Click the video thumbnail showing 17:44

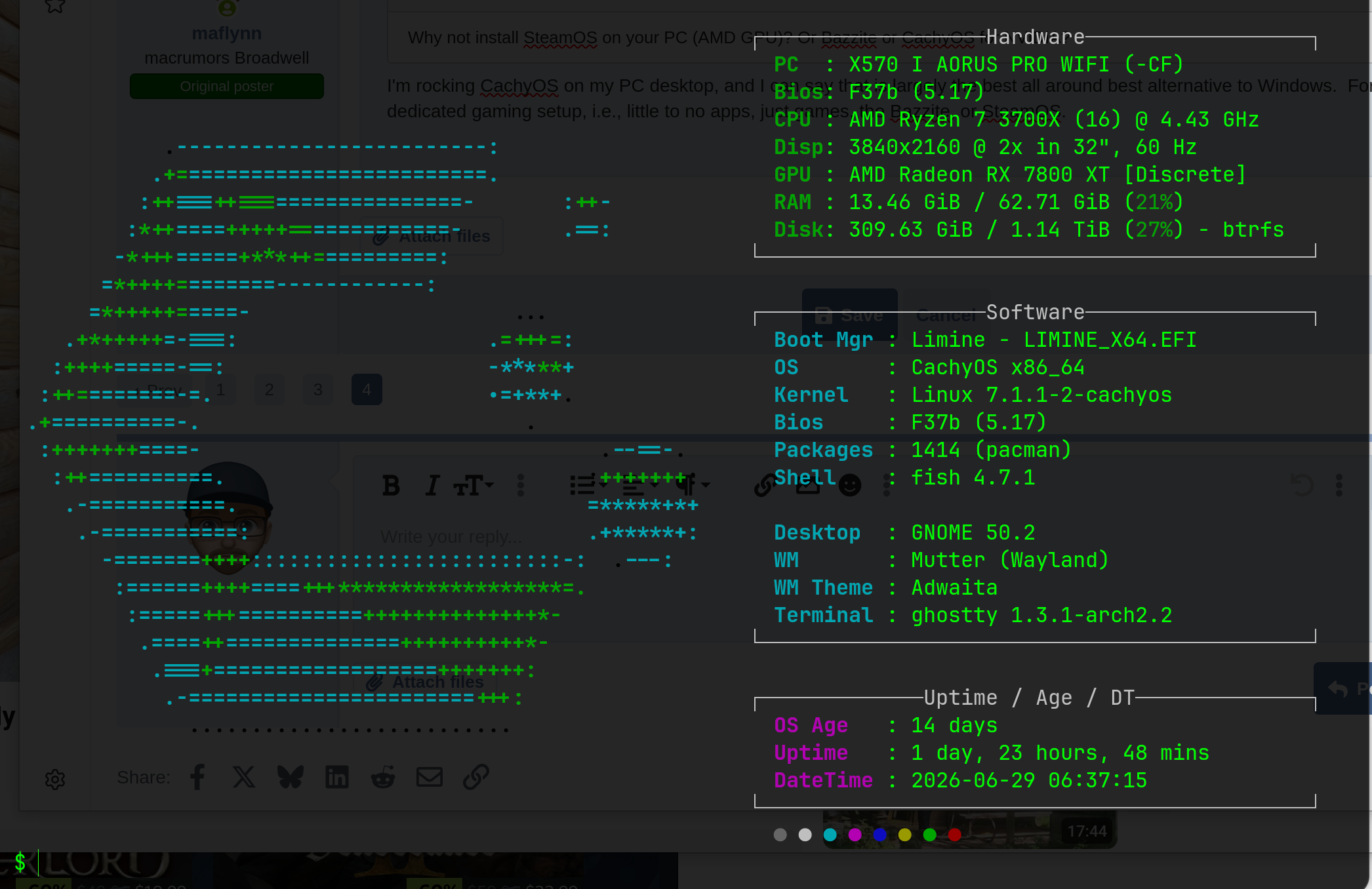970,830
